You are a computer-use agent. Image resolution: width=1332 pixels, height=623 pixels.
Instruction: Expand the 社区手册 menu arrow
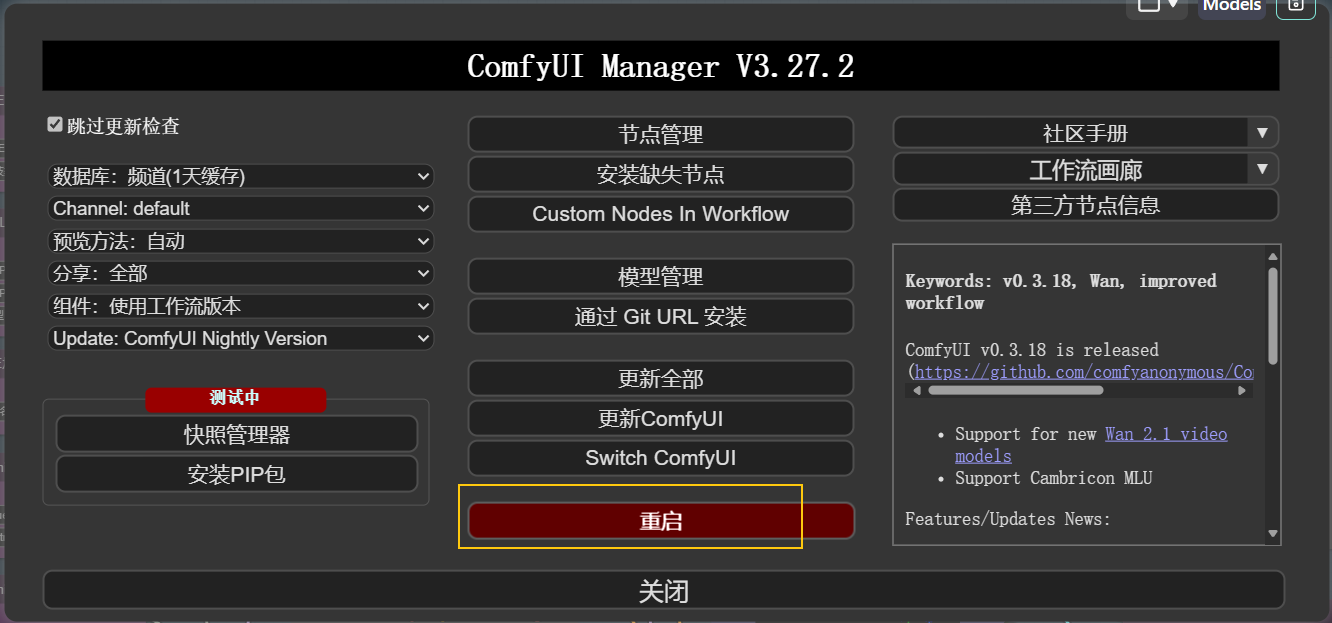(1262, 133)
